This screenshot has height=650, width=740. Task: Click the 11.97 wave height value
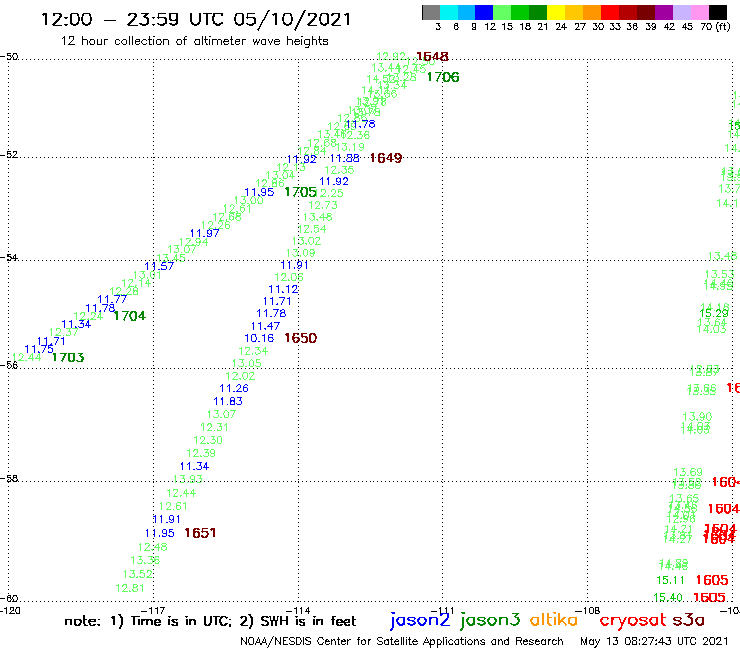(x=204, y=233)
